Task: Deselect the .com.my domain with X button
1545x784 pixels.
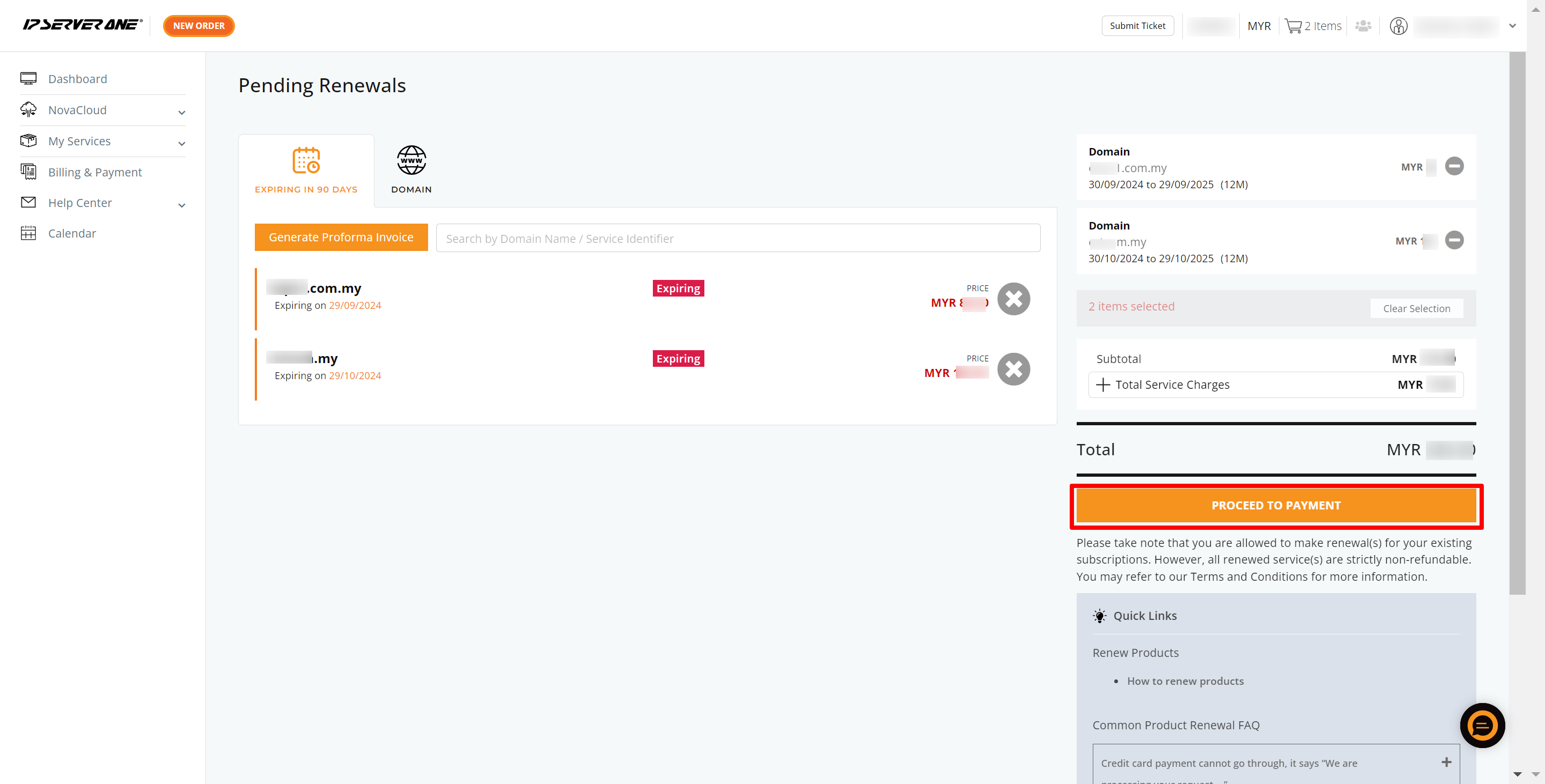Action: coord(1013,299)
